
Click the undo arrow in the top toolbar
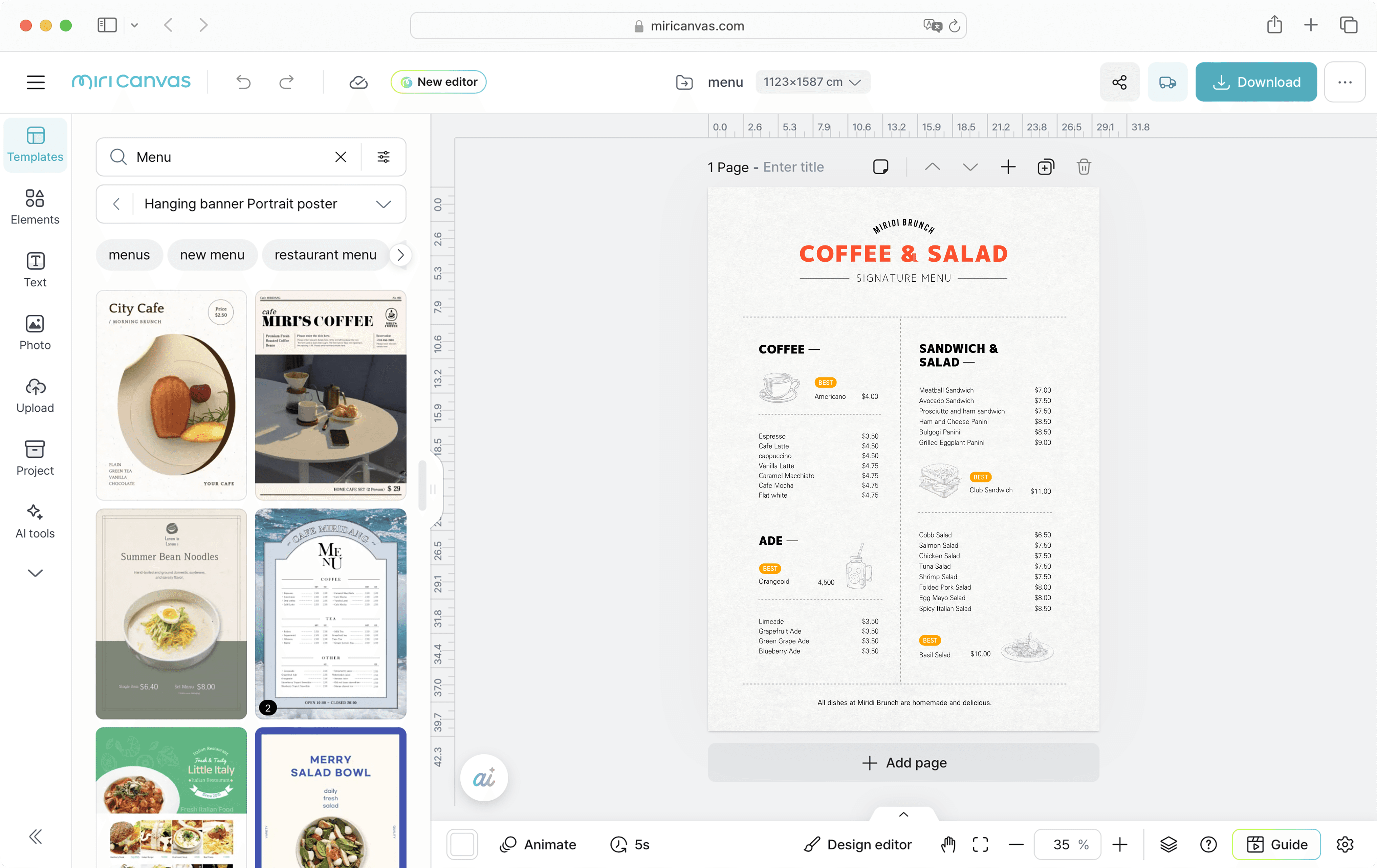pyautogui.click(x=243, y=82)
